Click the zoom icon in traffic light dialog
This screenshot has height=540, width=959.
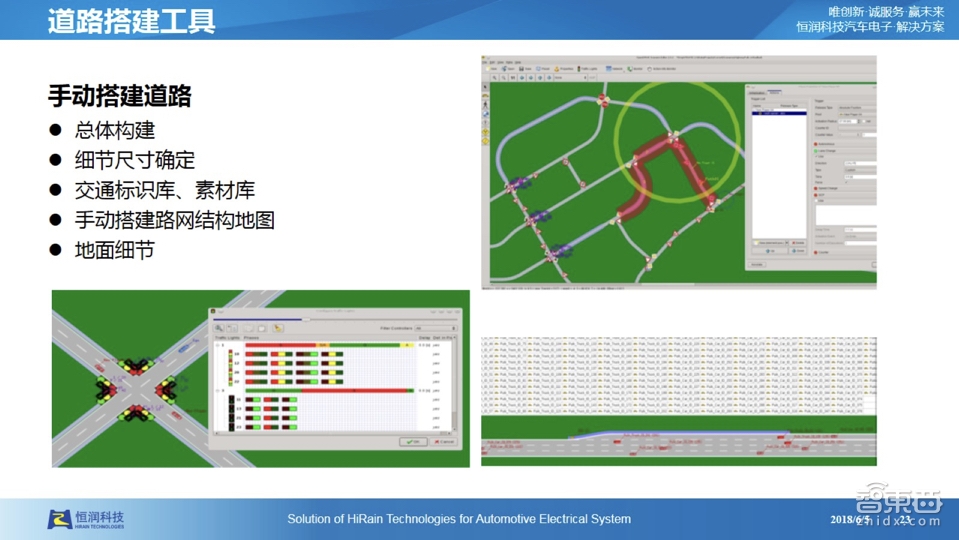[x=219, y=328]
